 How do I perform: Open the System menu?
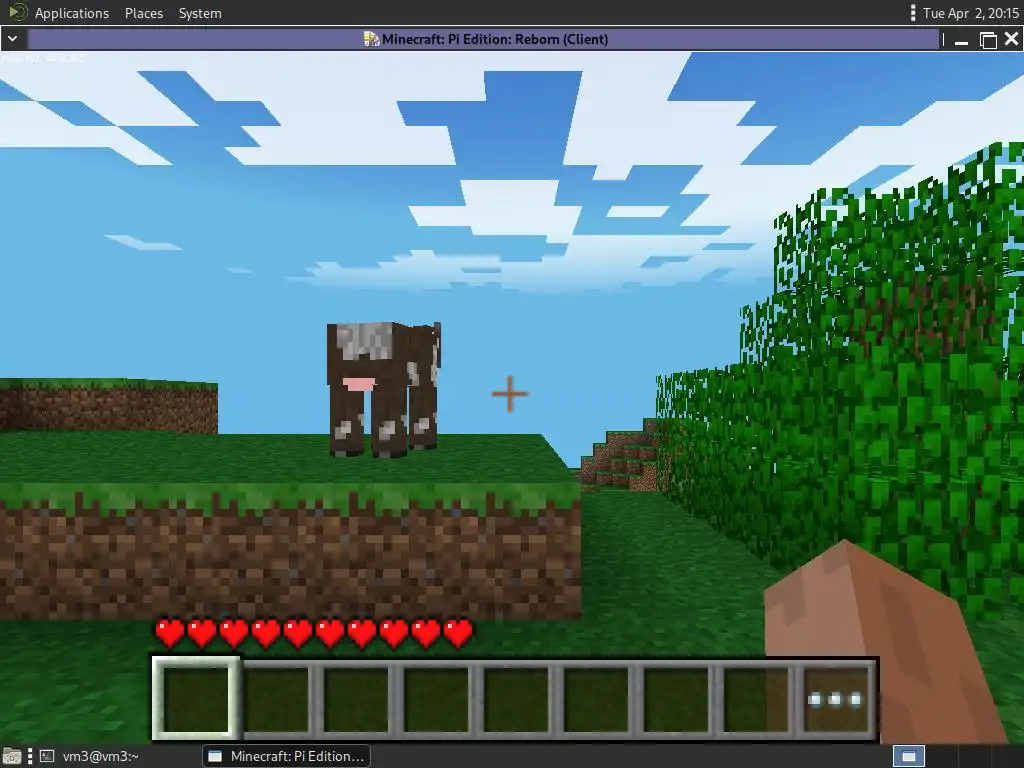click(x=200, y=13)
